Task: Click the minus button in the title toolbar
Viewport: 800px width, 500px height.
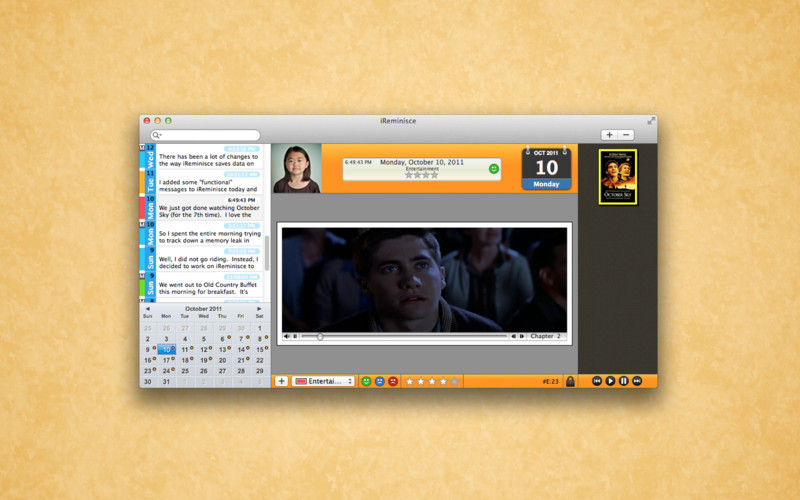Action: coord(626,135)
